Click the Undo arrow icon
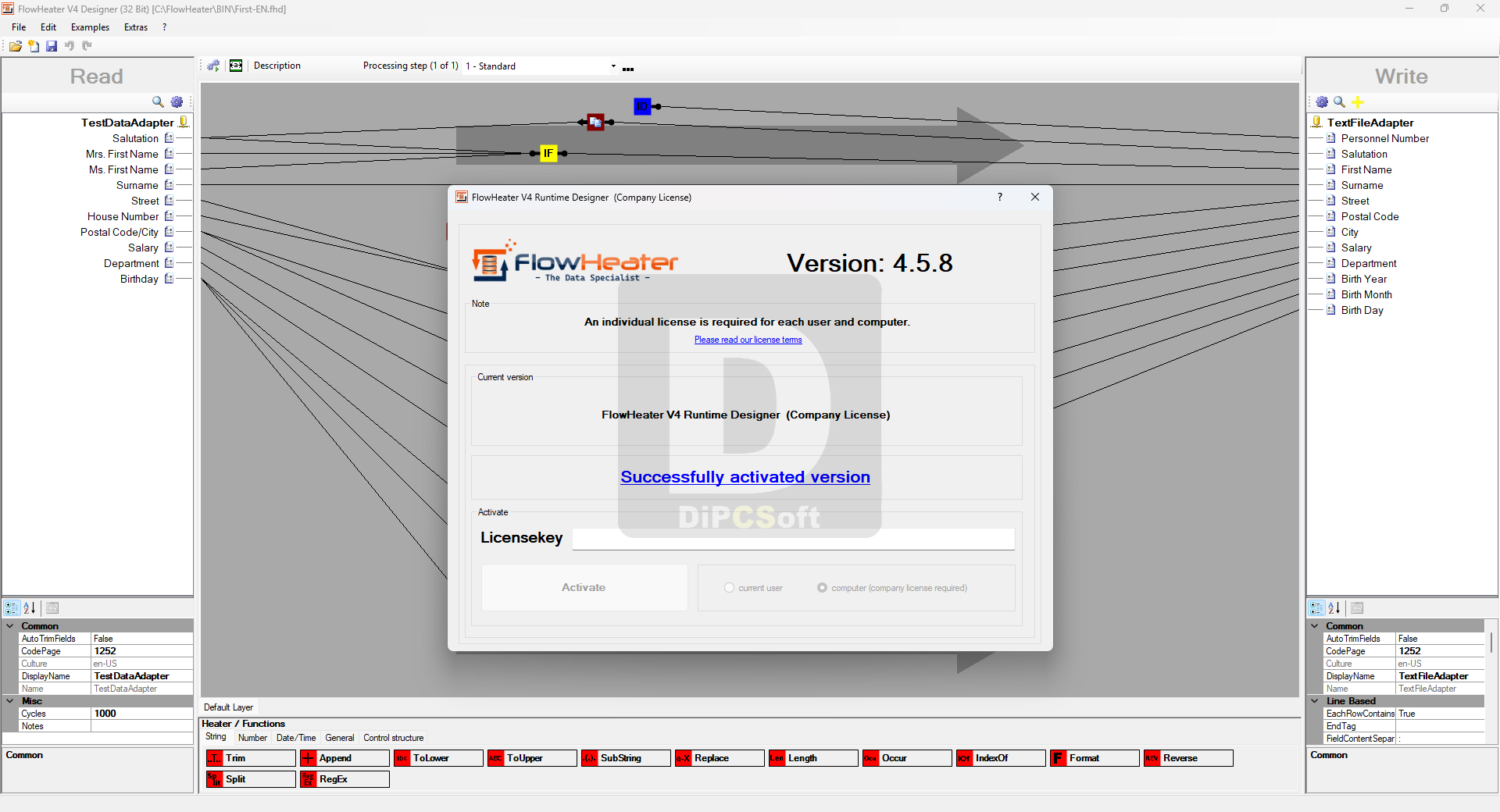The image size is (1500, 812). 70,46
